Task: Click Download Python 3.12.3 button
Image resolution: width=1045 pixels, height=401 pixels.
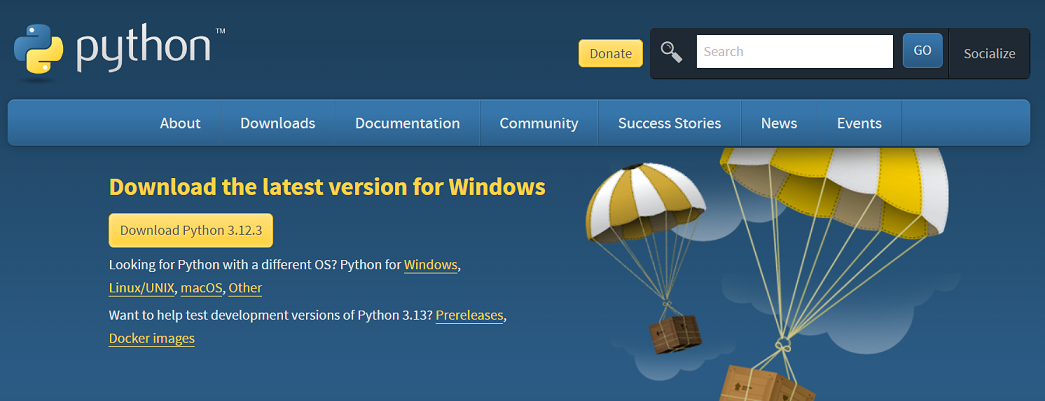Action: (191, 230)
